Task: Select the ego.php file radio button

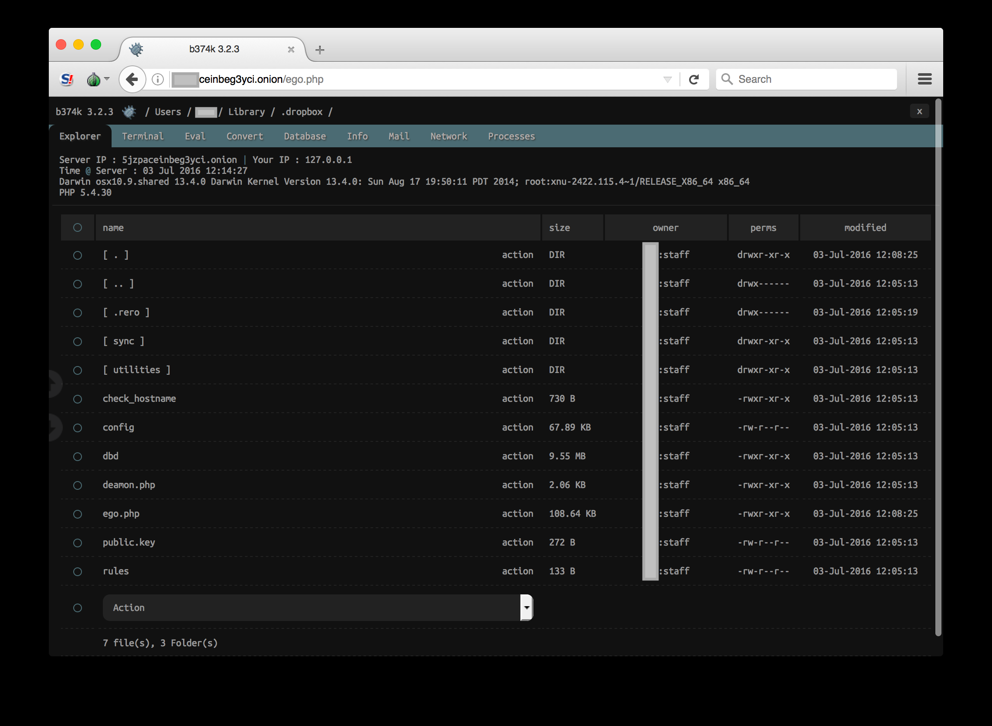Action: [x=77, y=514]
